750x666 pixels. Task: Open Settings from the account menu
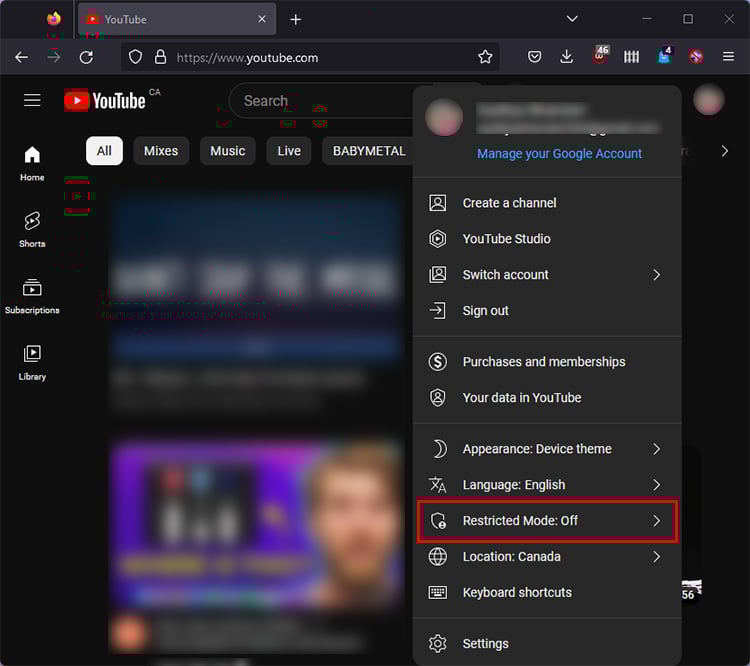547,644
